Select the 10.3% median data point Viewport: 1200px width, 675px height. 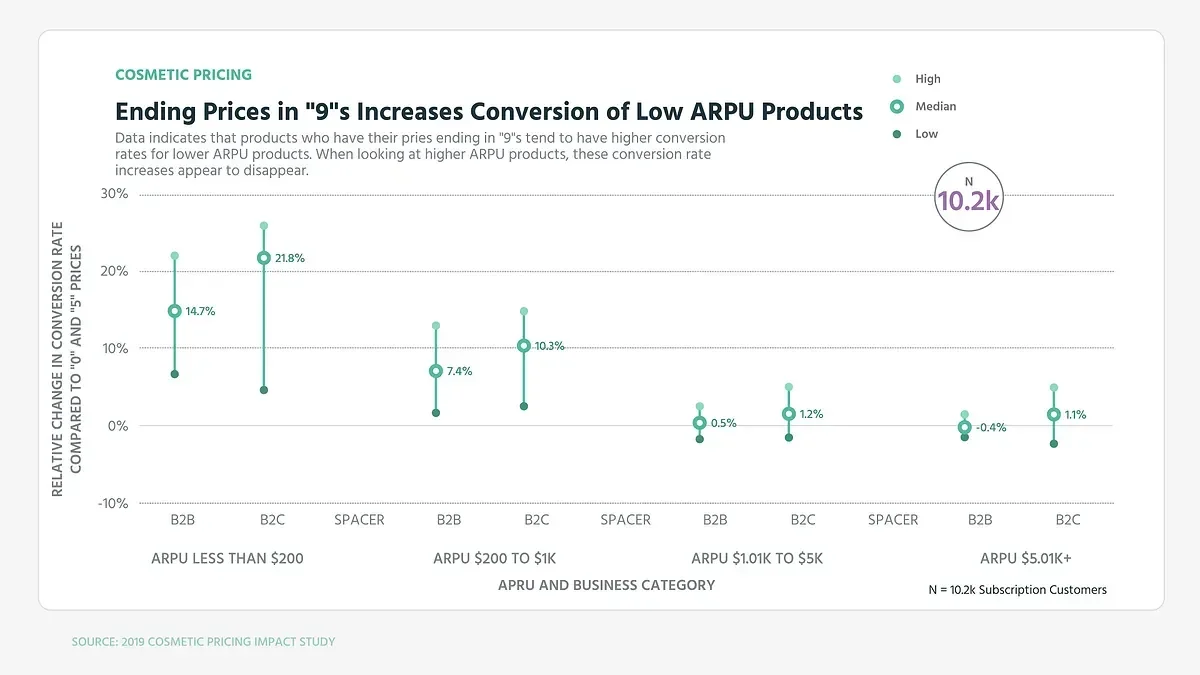pos(524,346)
